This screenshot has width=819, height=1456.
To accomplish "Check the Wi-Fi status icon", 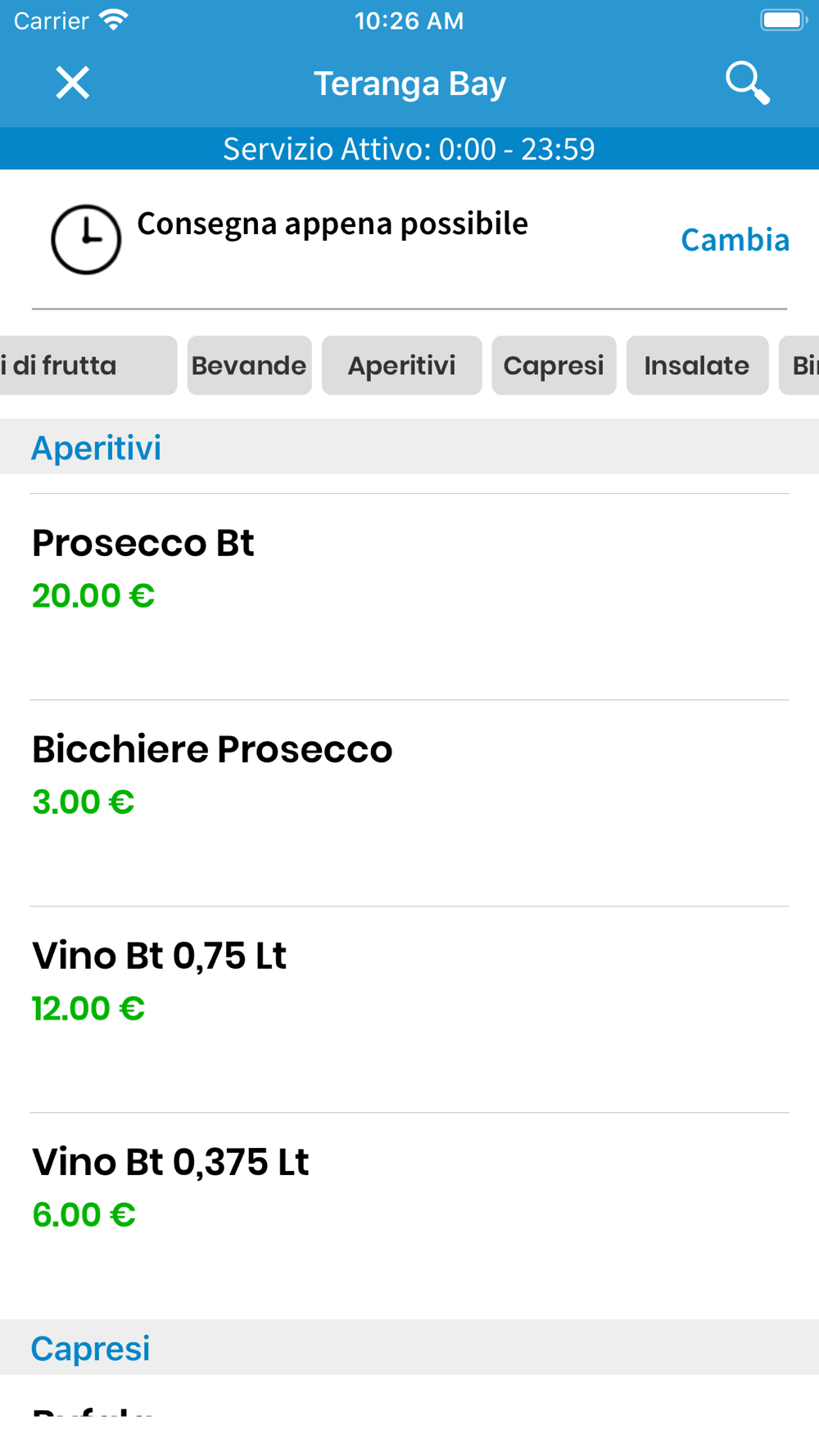I will pyautogui.click(x=114, y=20).
